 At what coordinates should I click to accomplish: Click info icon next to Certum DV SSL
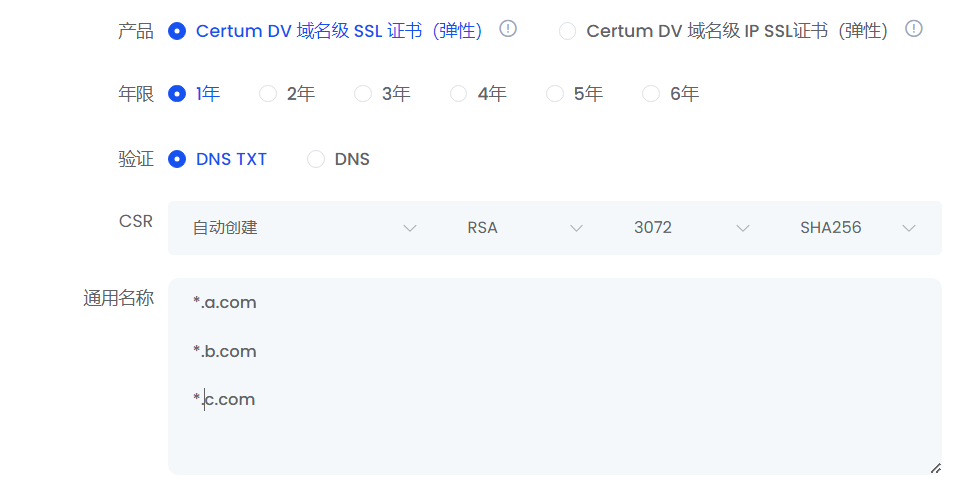508,29
